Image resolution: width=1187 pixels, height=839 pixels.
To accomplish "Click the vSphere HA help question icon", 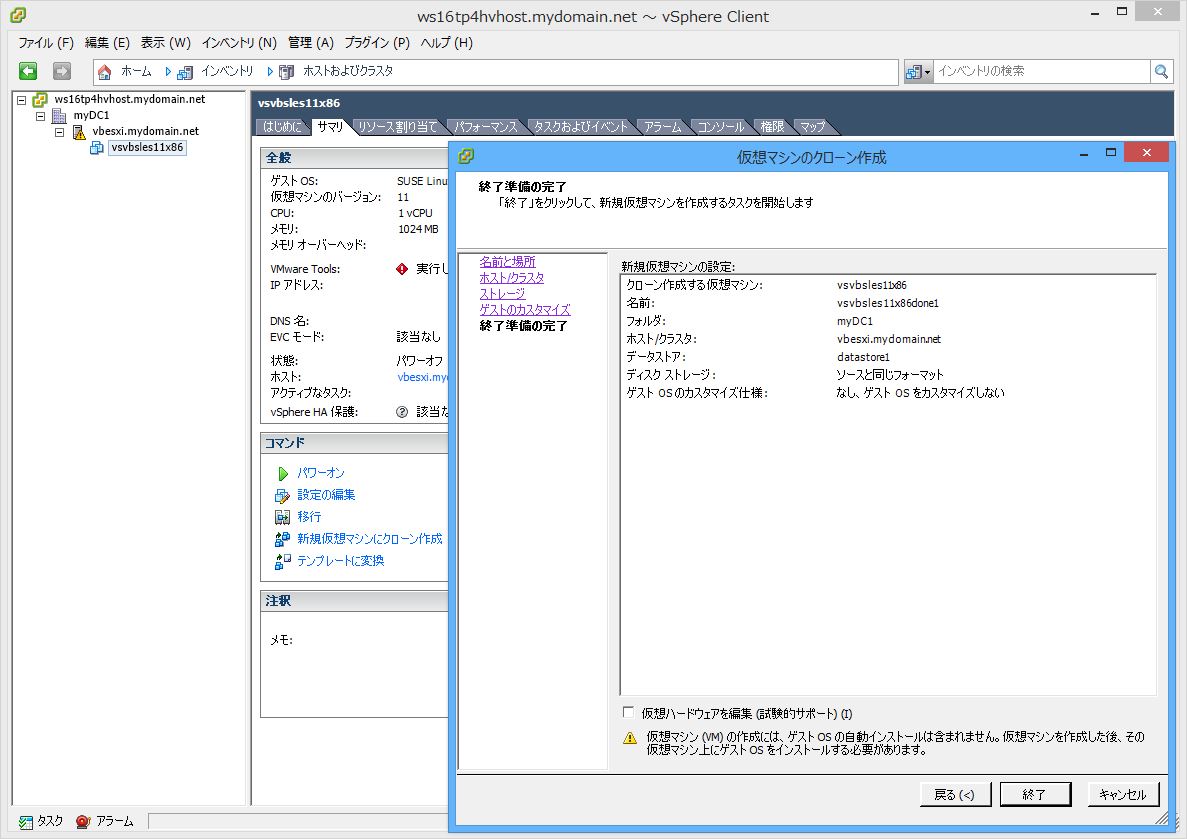I will tap(402, 412).
